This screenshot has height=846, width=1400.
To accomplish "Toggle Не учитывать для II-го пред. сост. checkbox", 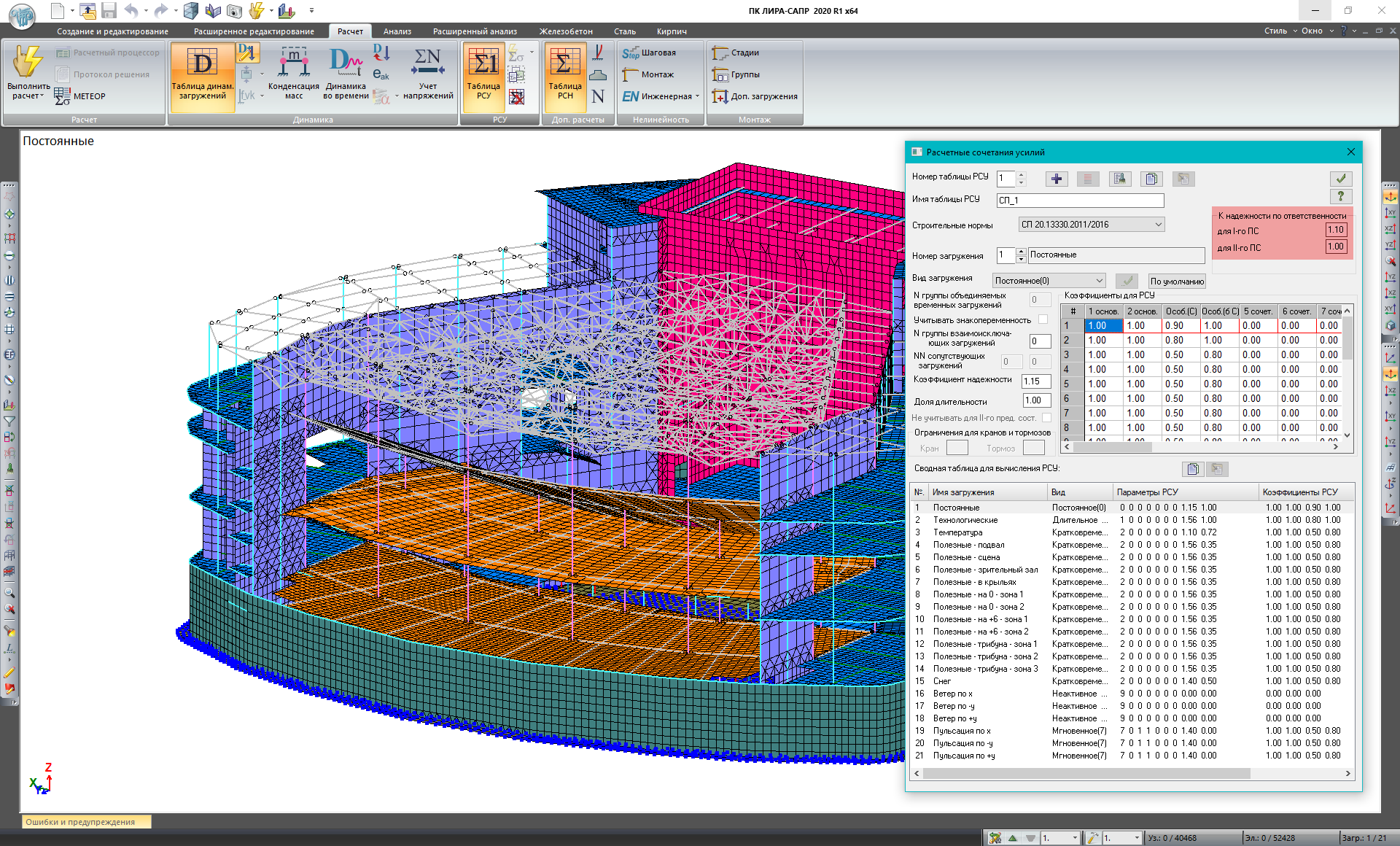I will click(x=1046, y=418).
